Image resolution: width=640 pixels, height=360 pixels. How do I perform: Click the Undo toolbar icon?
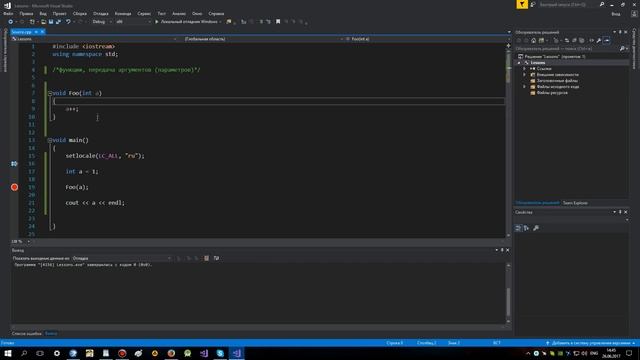point(68,22)
